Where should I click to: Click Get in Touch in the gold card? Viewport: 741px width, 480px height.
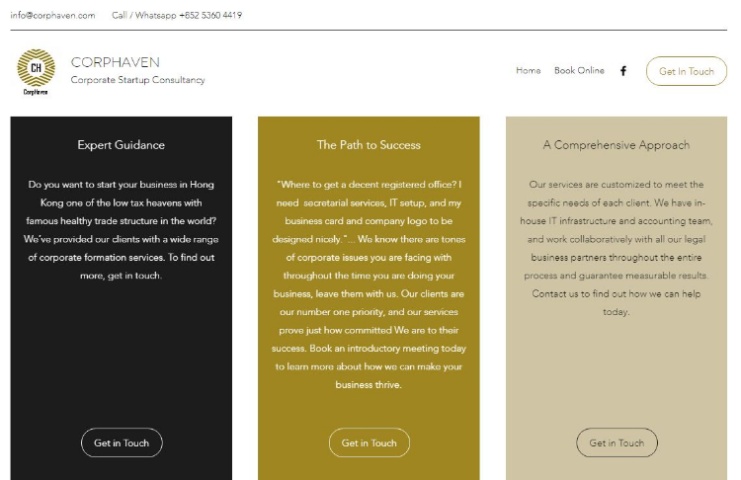369,443
